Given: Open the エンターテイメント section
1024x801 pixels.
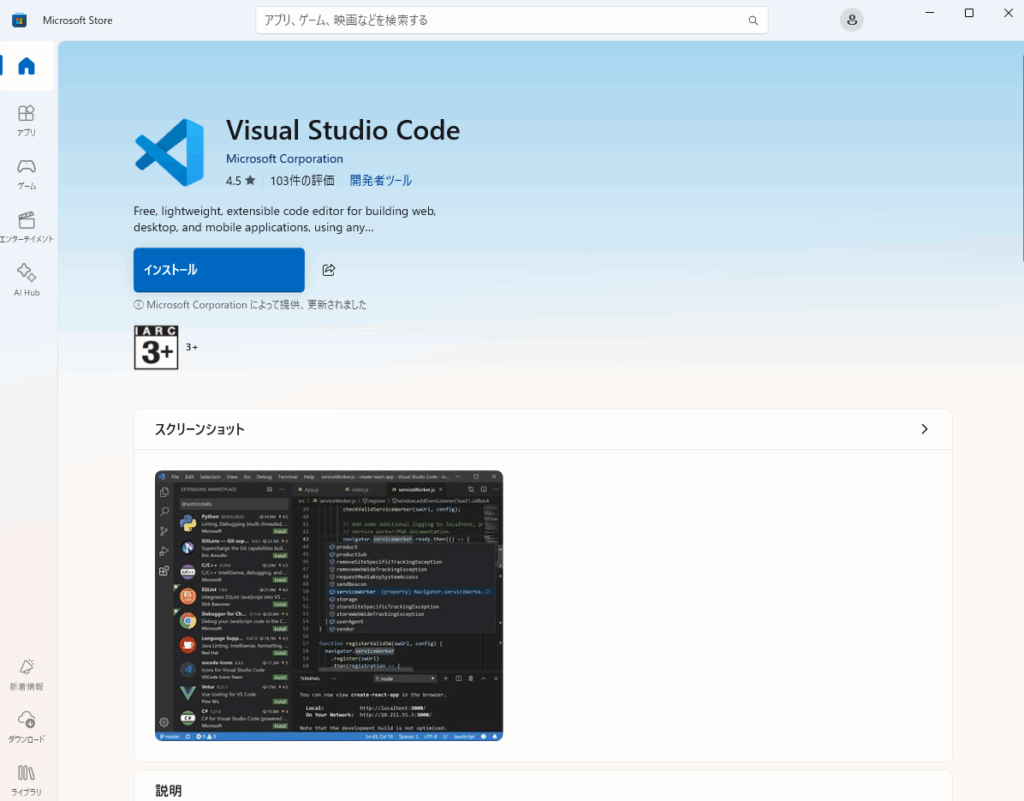Looking at the screenshot, I should pos(27,227).
